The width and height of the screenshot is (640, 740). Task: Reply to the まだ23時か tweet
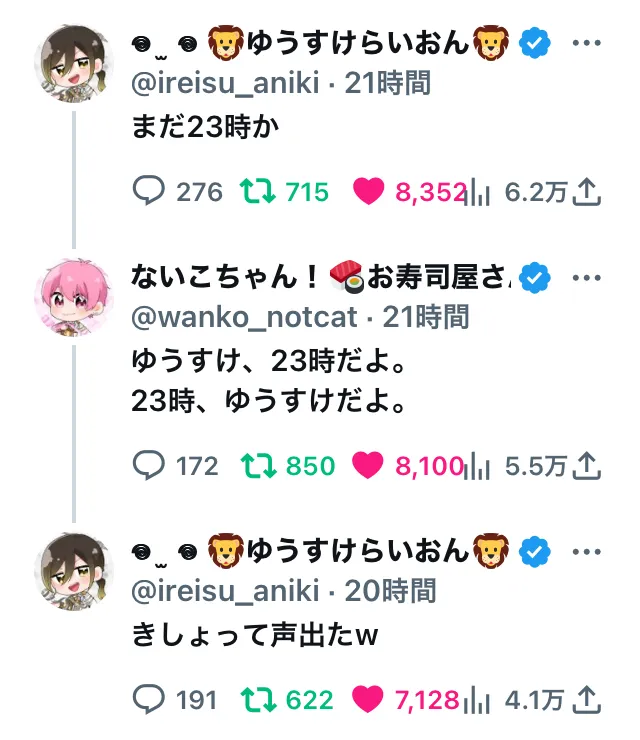pos(150,192)
